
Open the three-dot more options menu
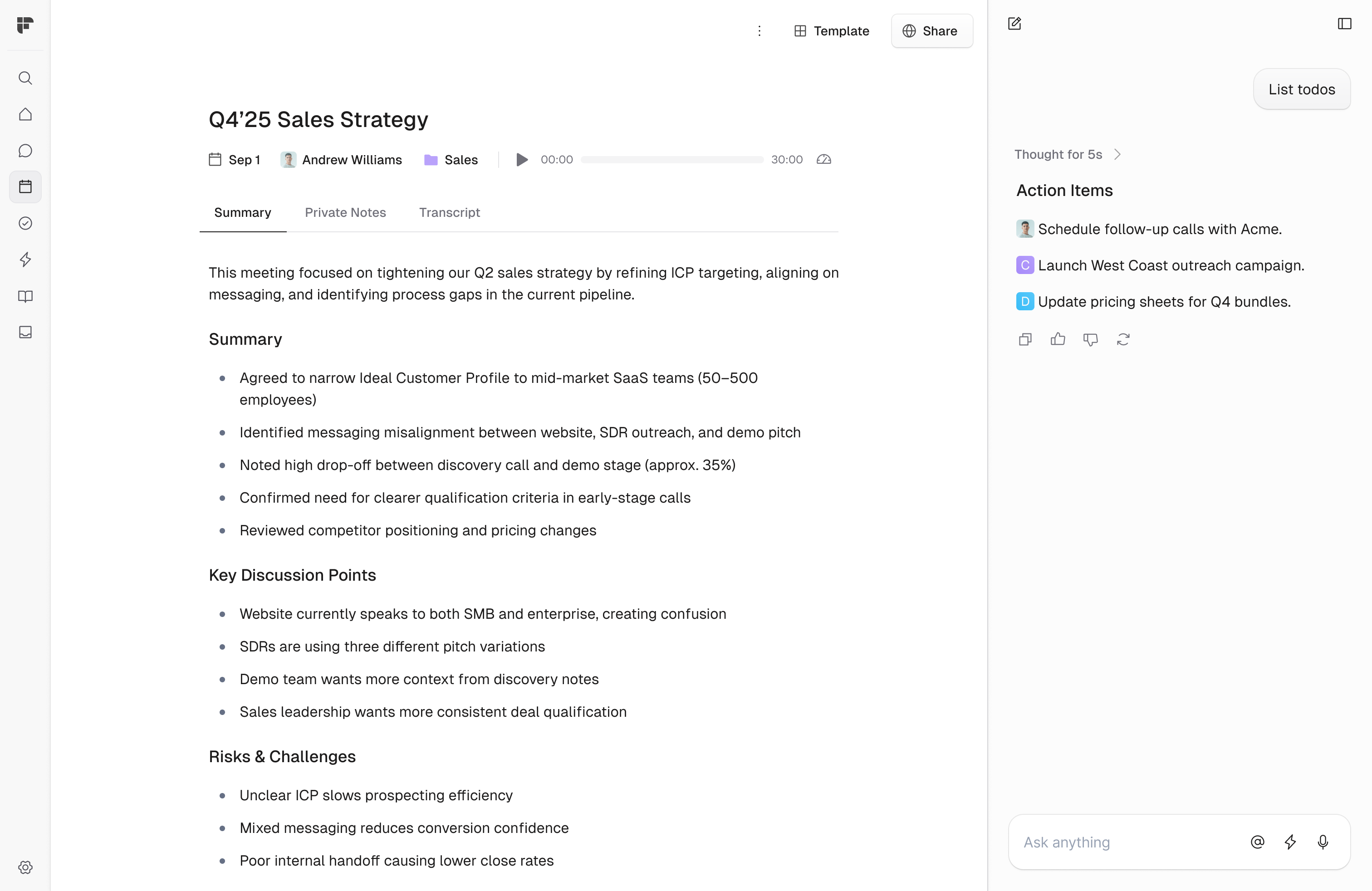click(759, 31)
